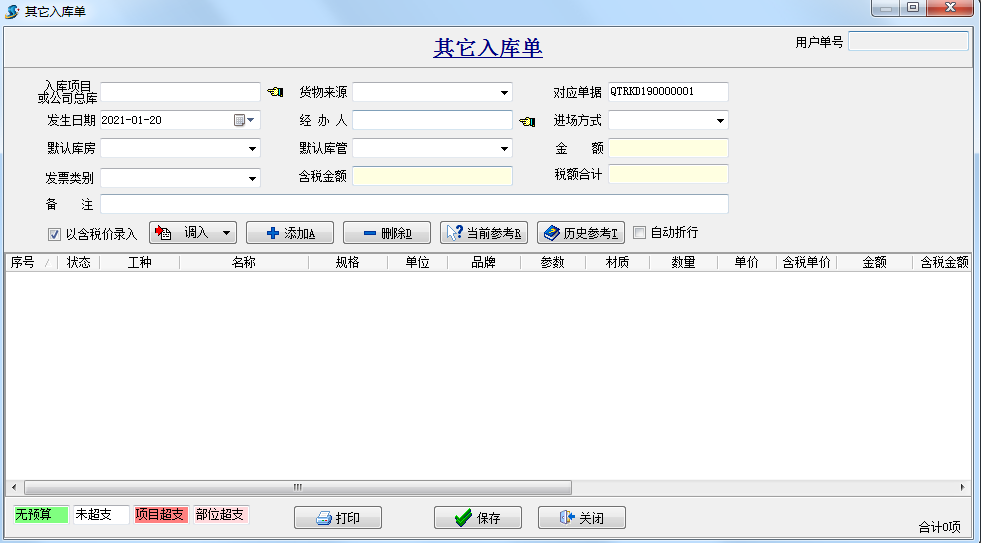The image size is (981, 543).
Task: Click the 单价 column header
Action: [746, 263]
